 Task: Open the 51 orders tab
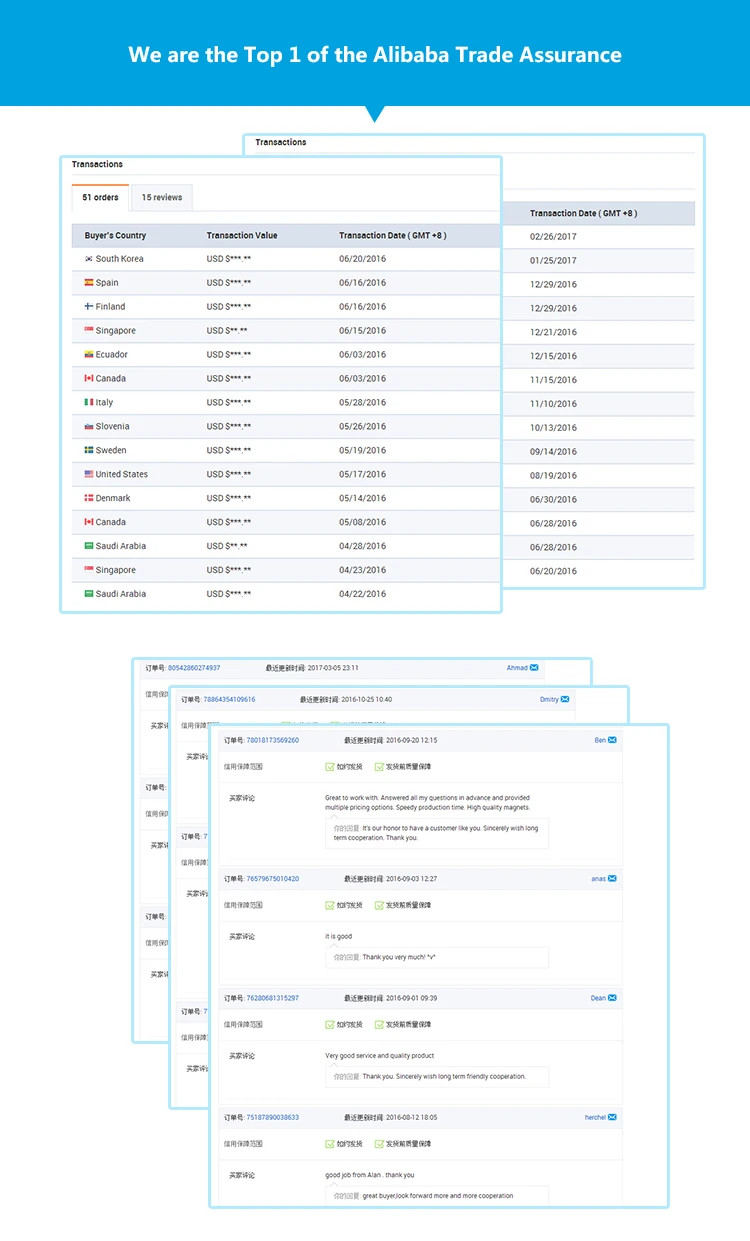tap(100, 197)
